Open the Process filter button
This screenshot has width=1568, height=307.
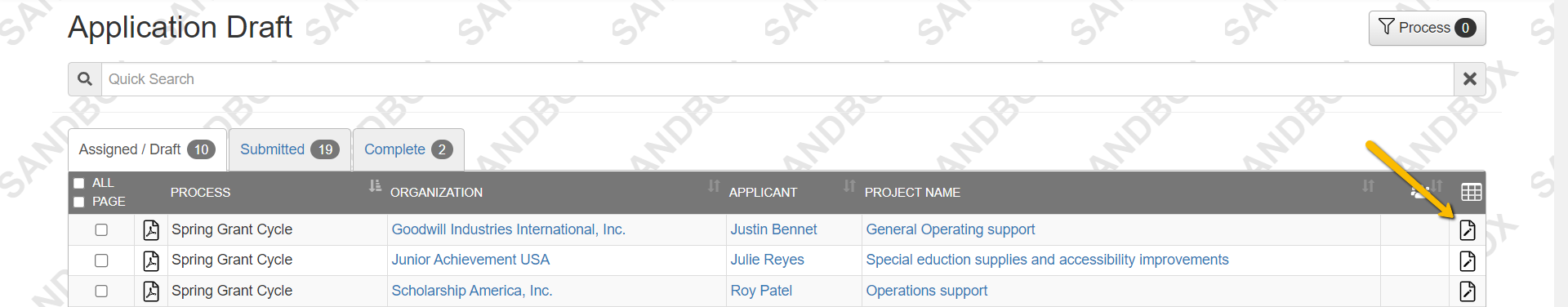coord(1427,28)
